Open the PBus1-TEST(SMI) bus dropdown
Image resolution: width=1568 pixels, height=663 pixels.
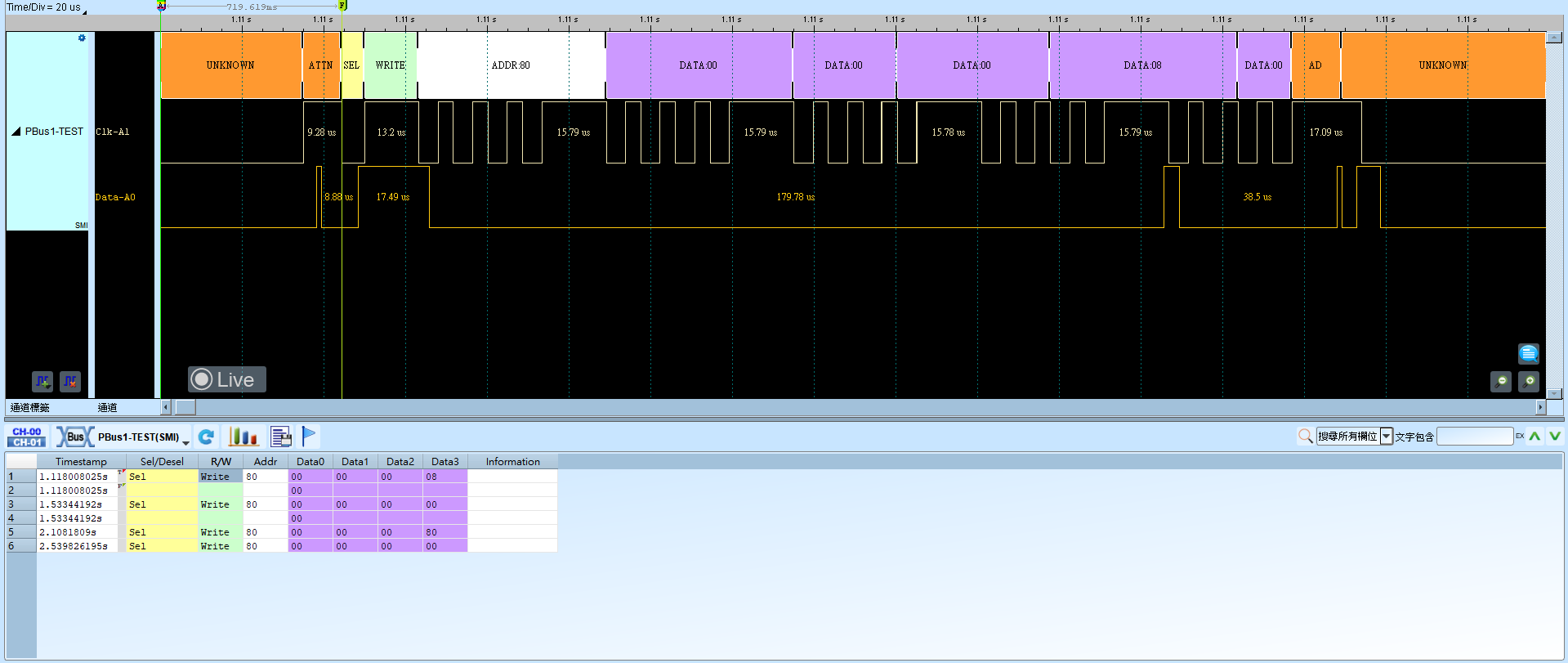click(x=185, y=441)
